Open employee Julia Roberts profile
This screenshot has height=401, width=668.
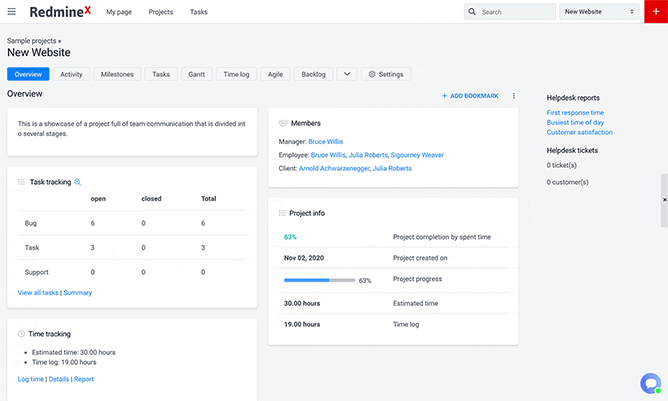click(x=368, y=155)
